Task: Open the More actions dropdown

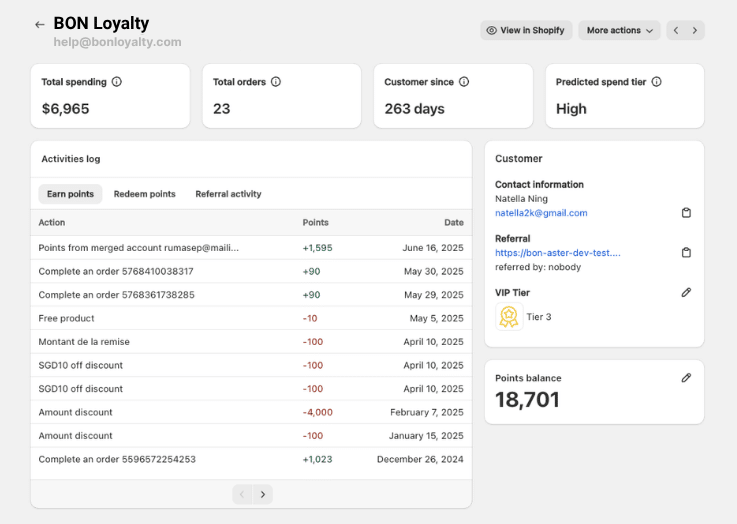Action: [x=619, y=31]
